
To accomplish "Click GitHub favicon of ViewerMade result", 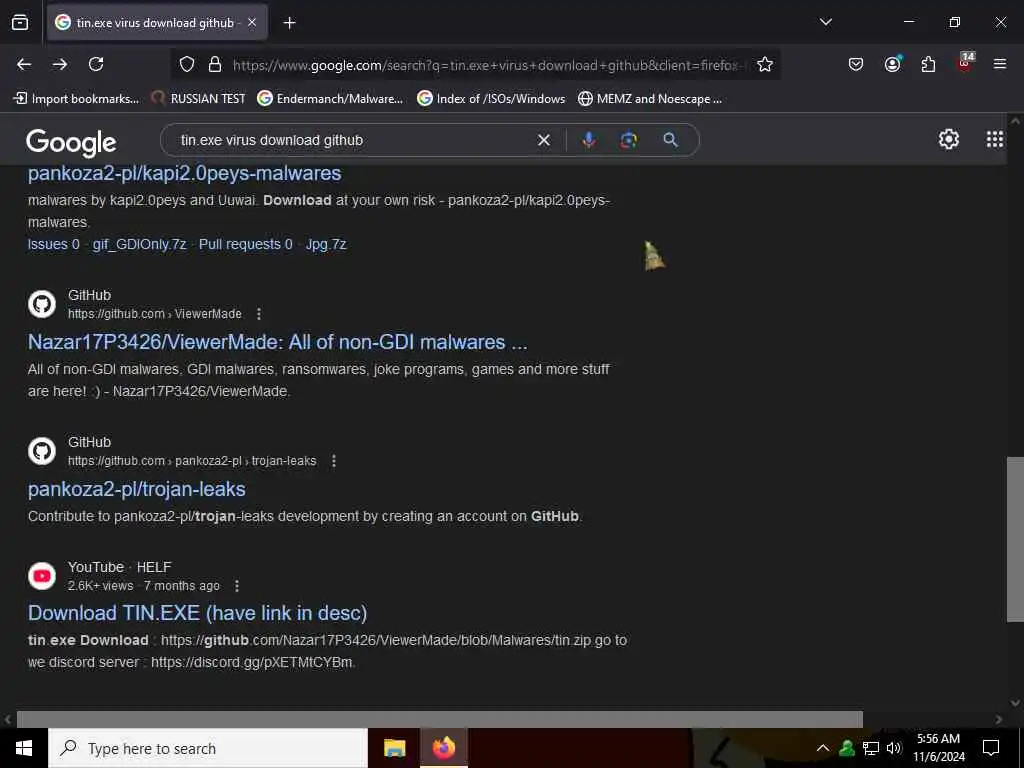I will (x=42, y=304).
